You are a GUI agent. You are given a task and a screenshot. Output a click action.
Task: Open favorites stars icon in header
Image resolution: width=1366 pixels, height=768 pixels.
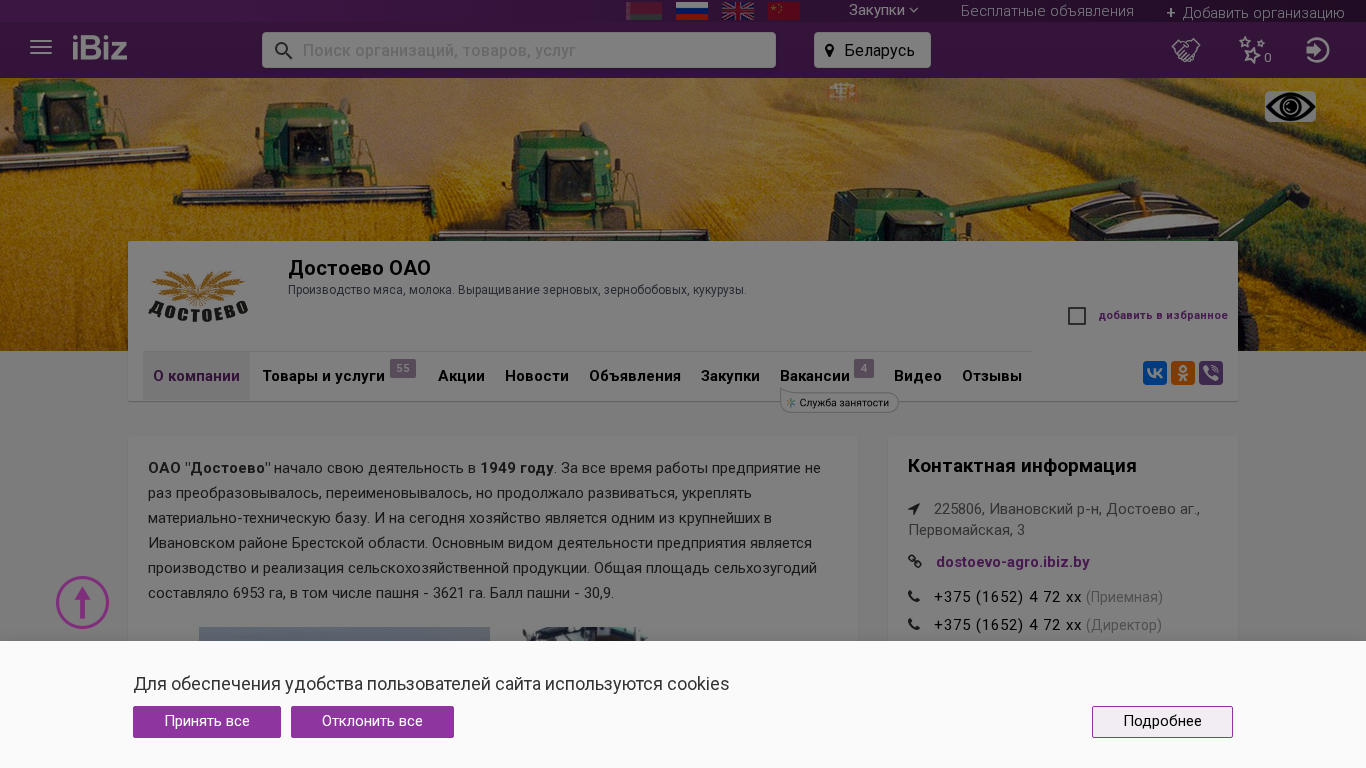click(1254, 50)
